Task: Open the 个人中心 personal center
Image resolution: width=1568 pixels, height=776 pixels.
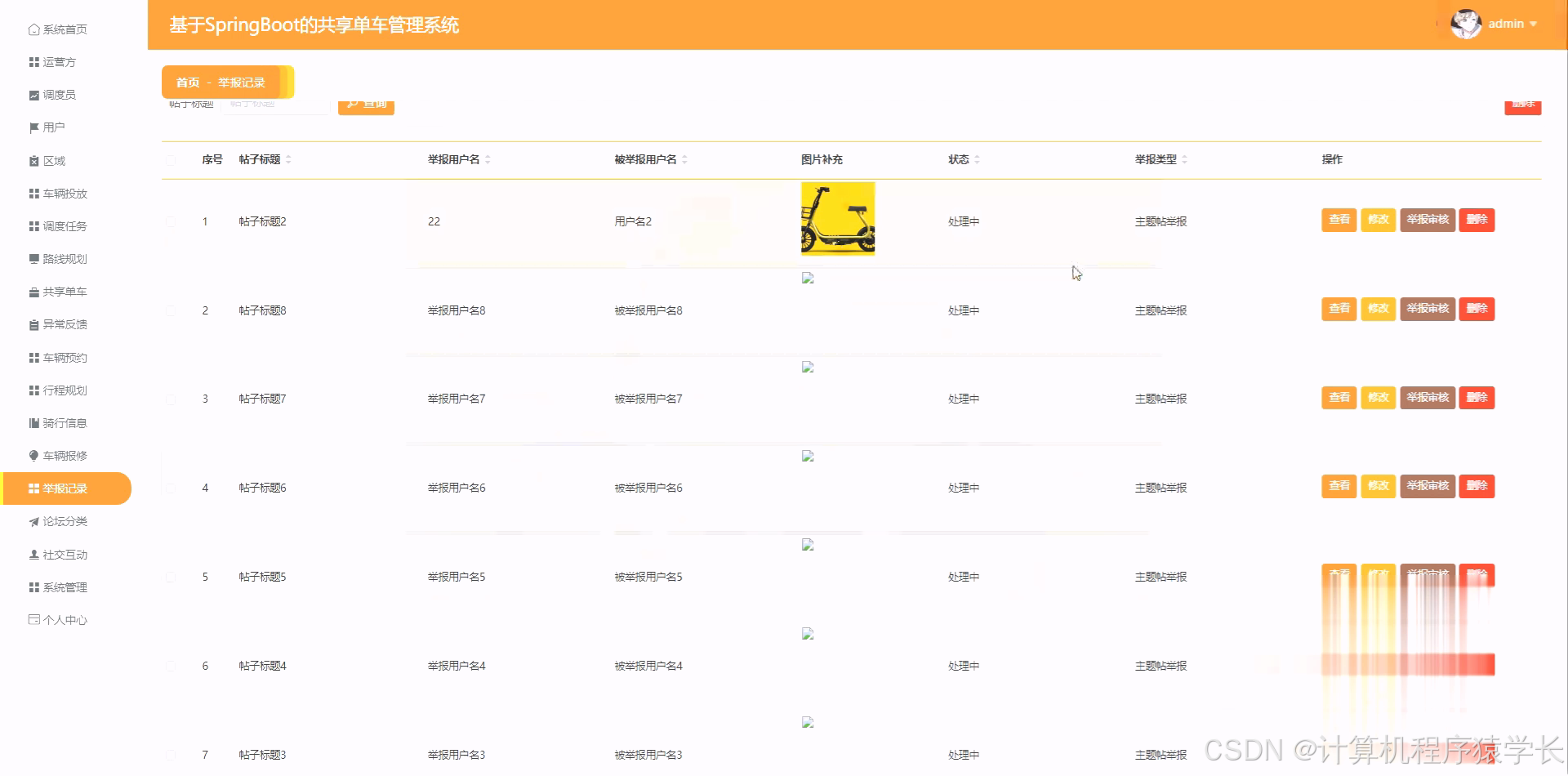Action: click(64, 619)
